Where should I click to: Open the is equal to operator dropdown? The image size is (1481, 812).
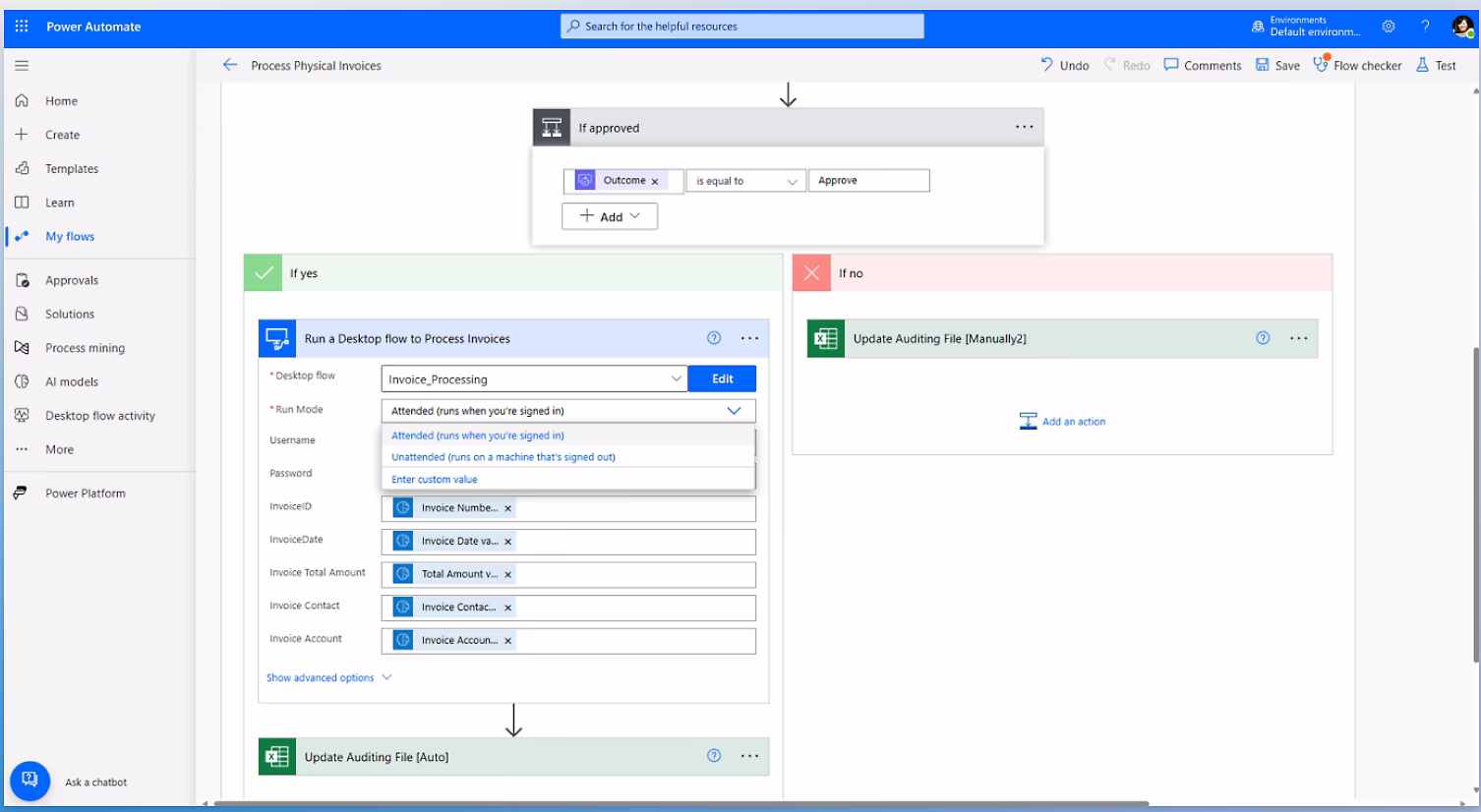click(745, 181)
